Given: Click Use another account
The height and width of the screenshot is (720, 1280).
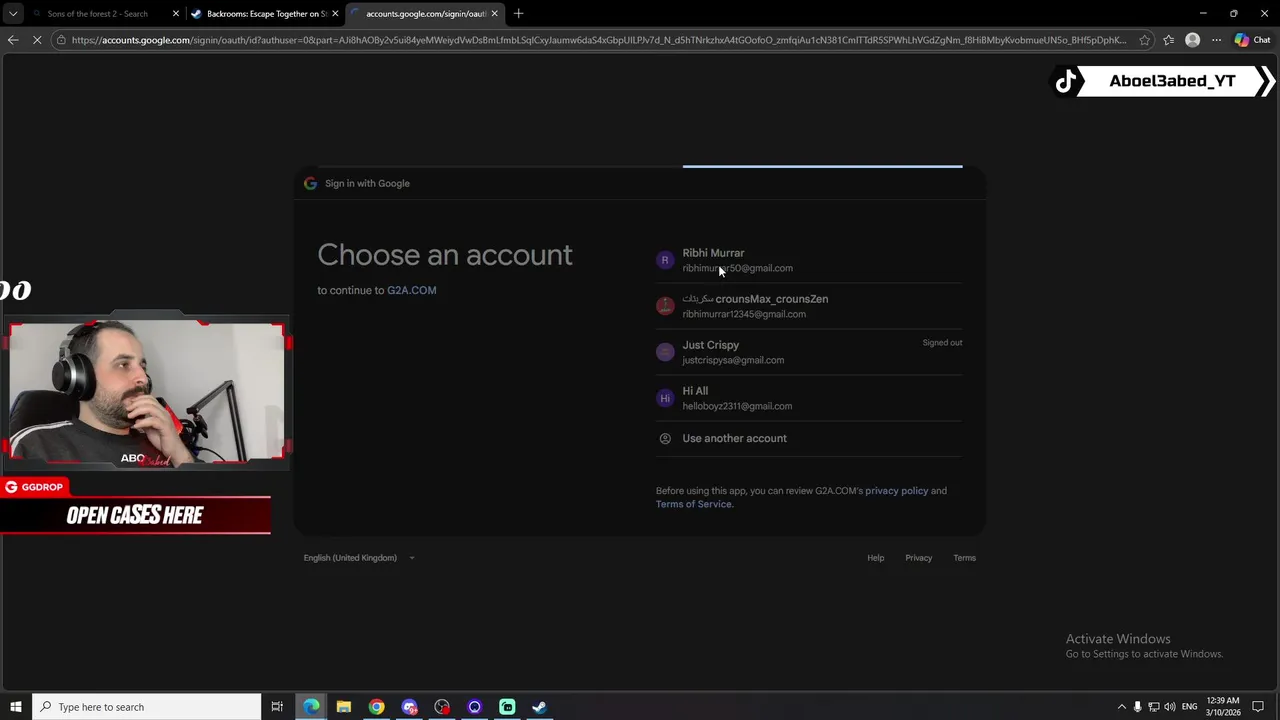Looking at the screenshot, I should (x=809, y=438).
